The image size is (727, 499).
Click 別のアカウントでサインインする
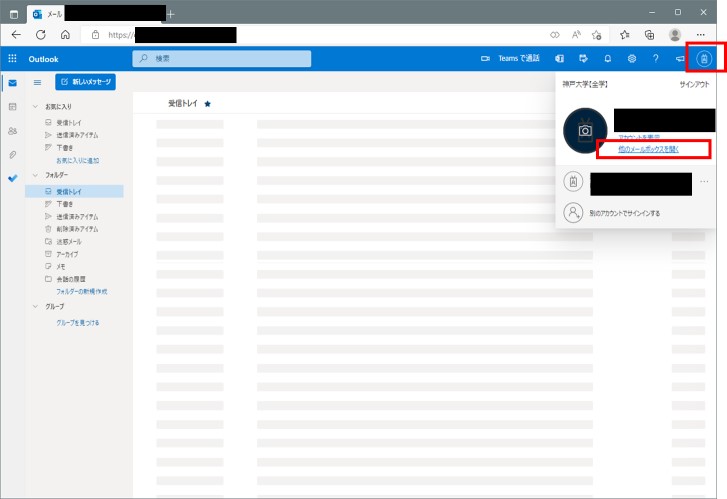coord(625,213)
